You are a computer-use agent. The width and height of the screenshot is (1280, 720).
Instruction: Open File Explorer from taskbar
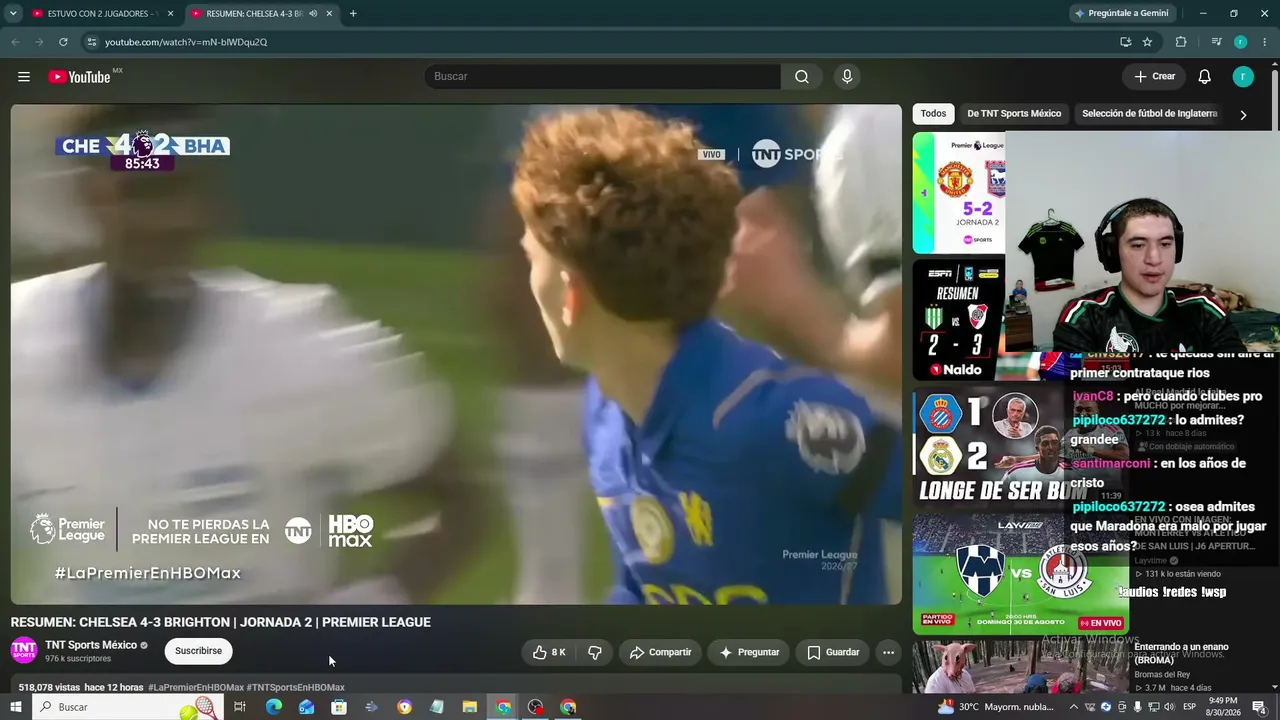point(470,707)
